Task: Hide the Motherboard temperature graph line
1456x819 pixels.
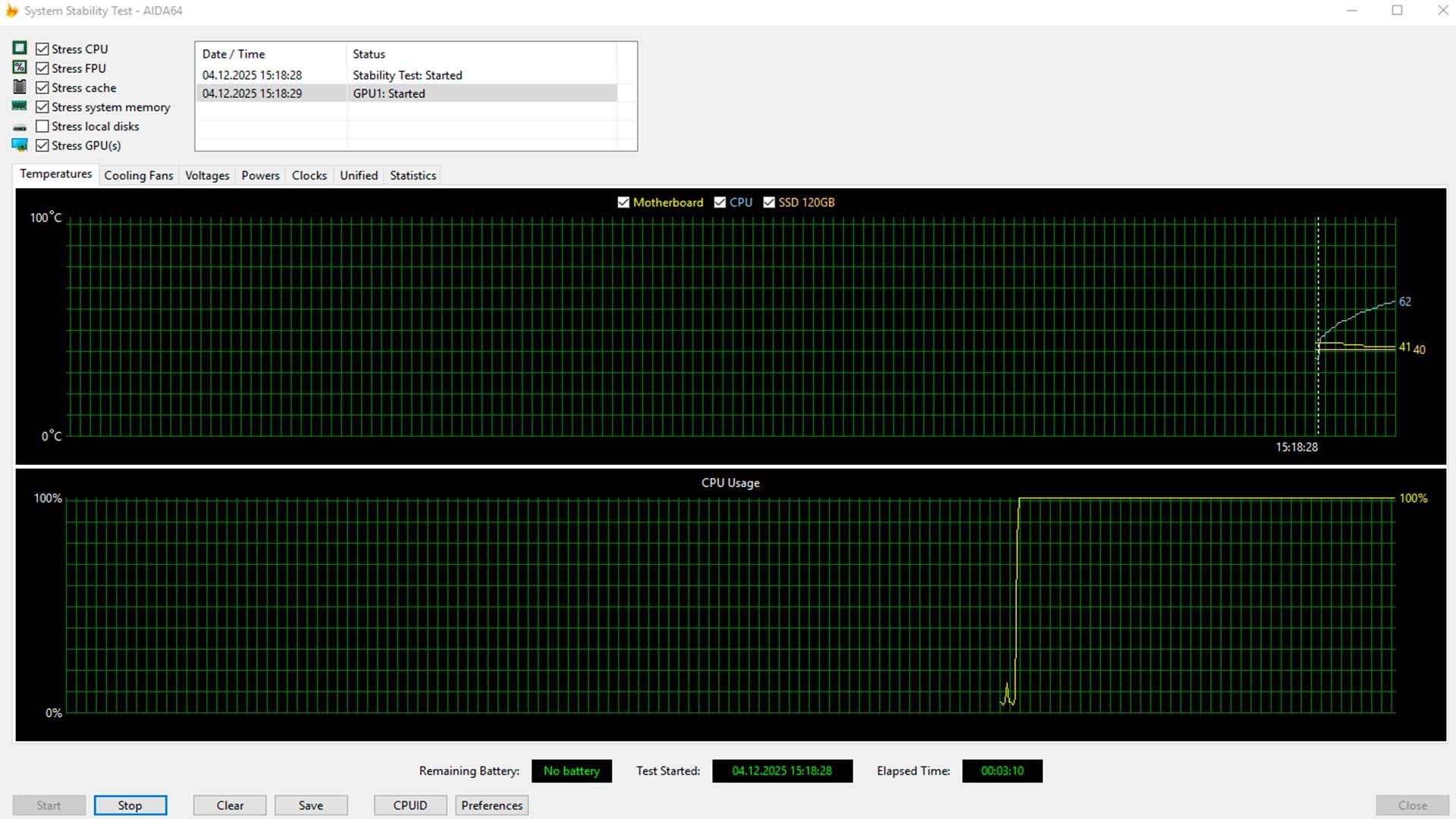Action: click(x=623, y=202)
